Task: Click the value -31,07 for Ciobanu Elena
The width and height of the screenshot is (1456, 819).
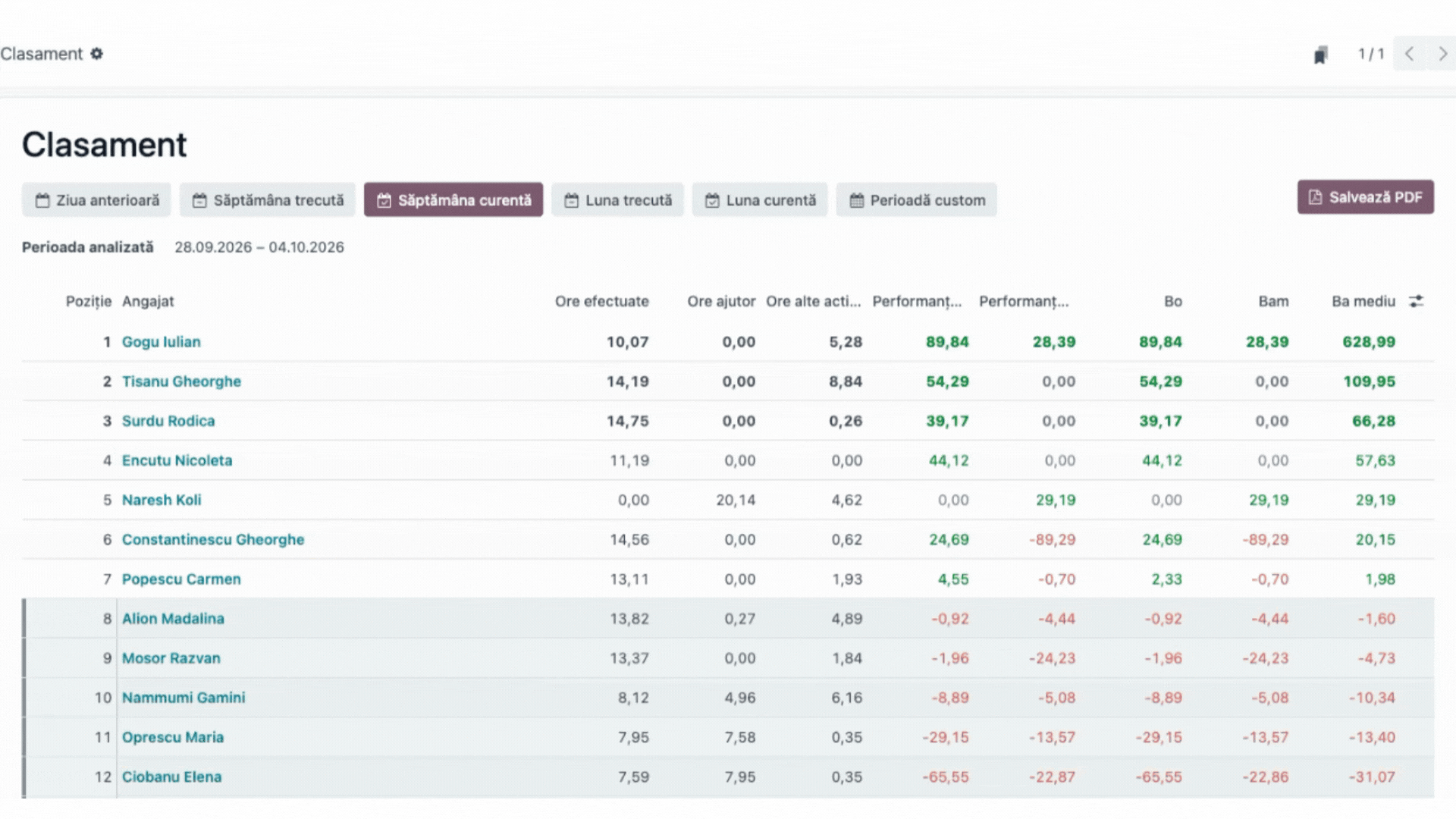Action: 1372,777
